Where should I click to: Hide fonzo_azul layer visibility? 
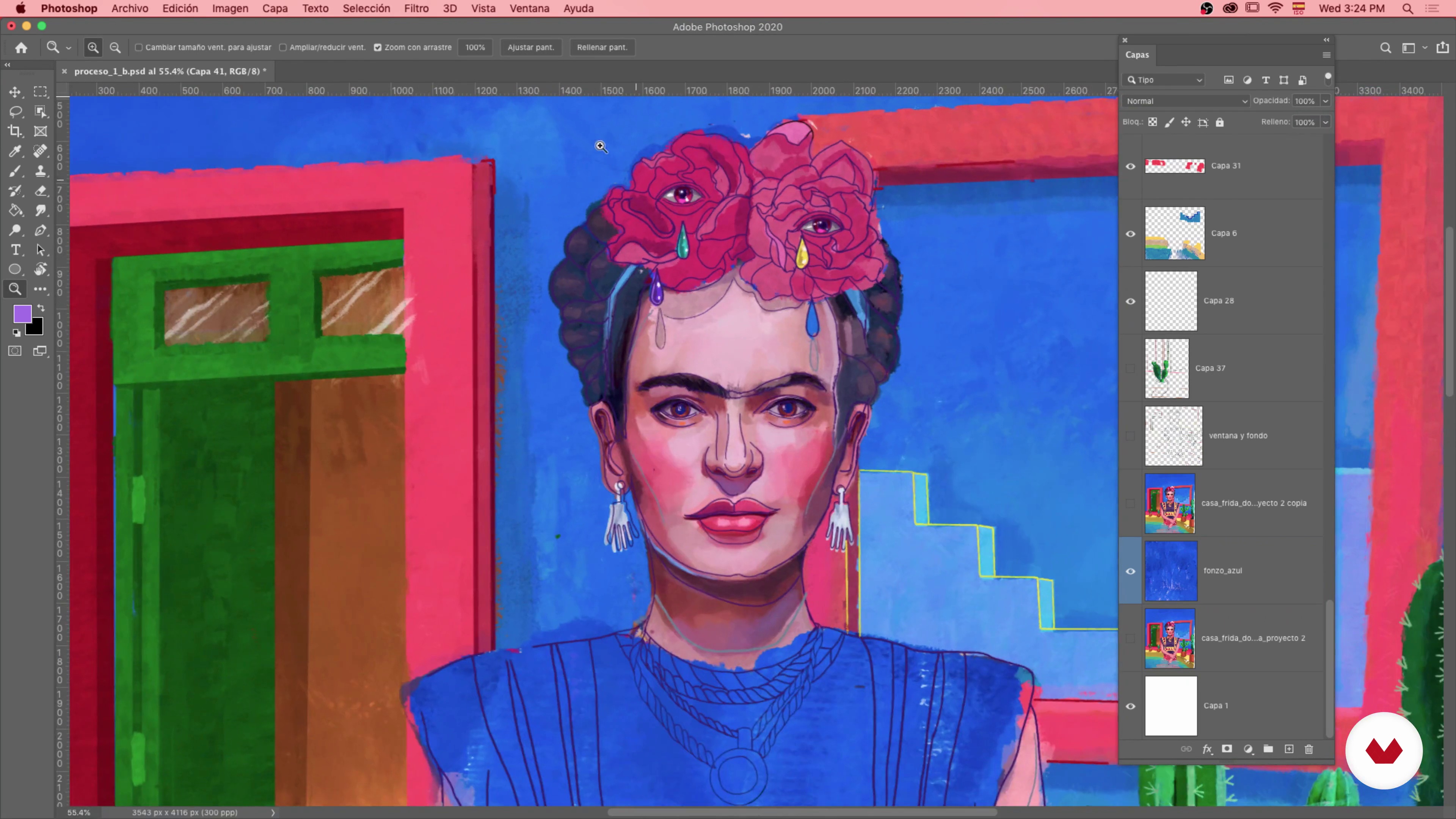[1130, 571]
